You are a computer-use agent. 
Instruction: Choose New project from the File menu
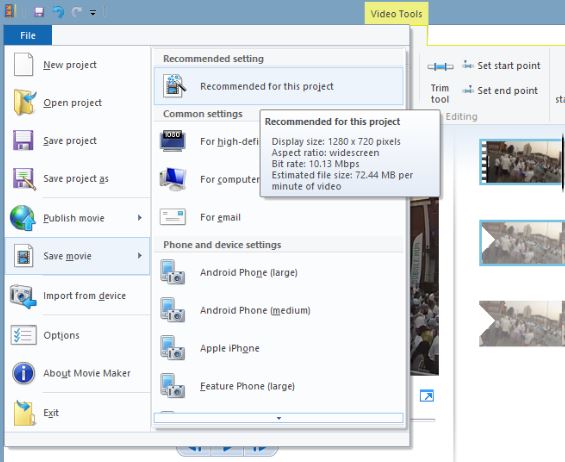77,65
